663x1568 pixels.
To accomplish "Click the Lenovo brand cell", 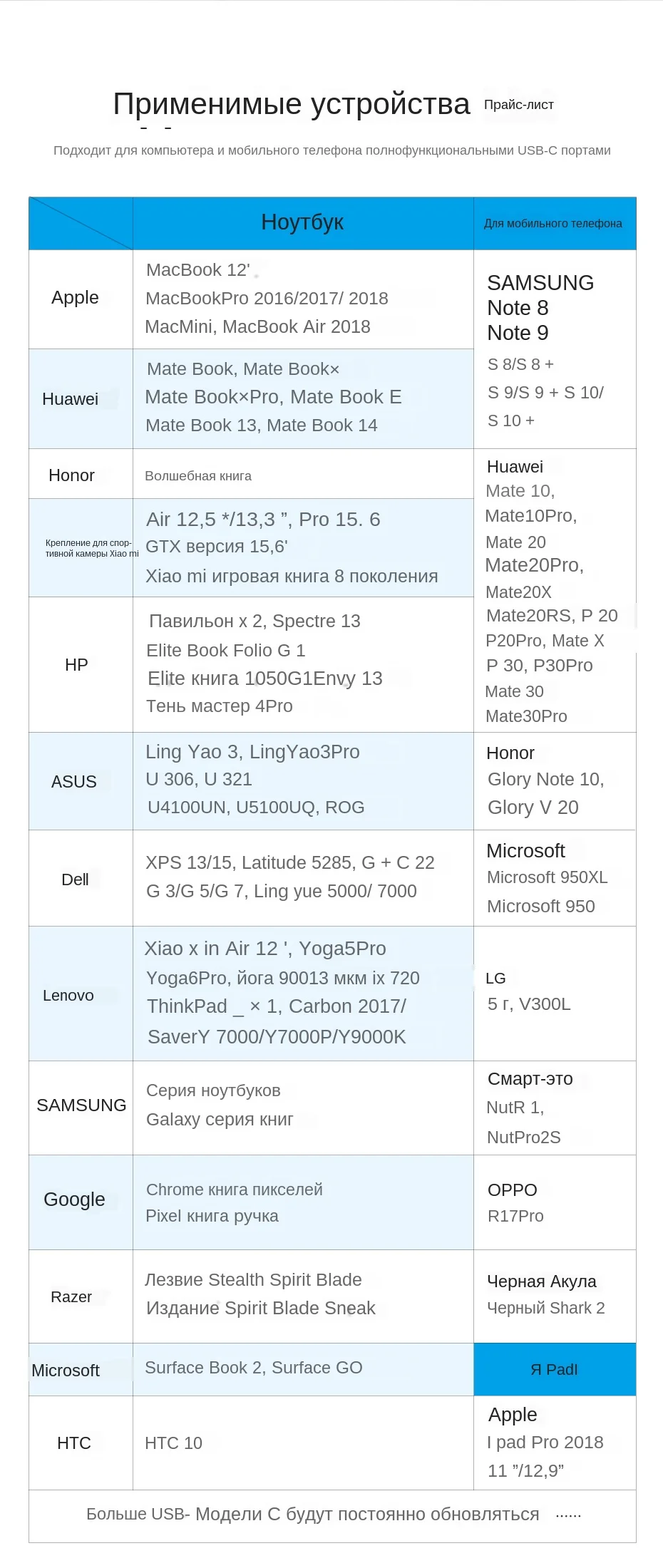I will pos(68,996).
